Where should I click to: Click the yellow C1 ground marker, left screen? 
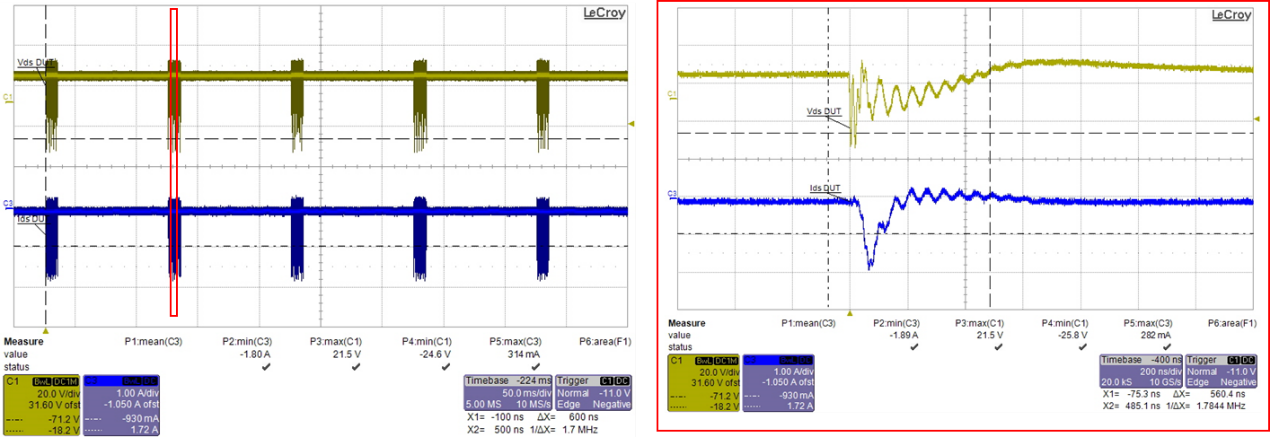pos(8,97)
